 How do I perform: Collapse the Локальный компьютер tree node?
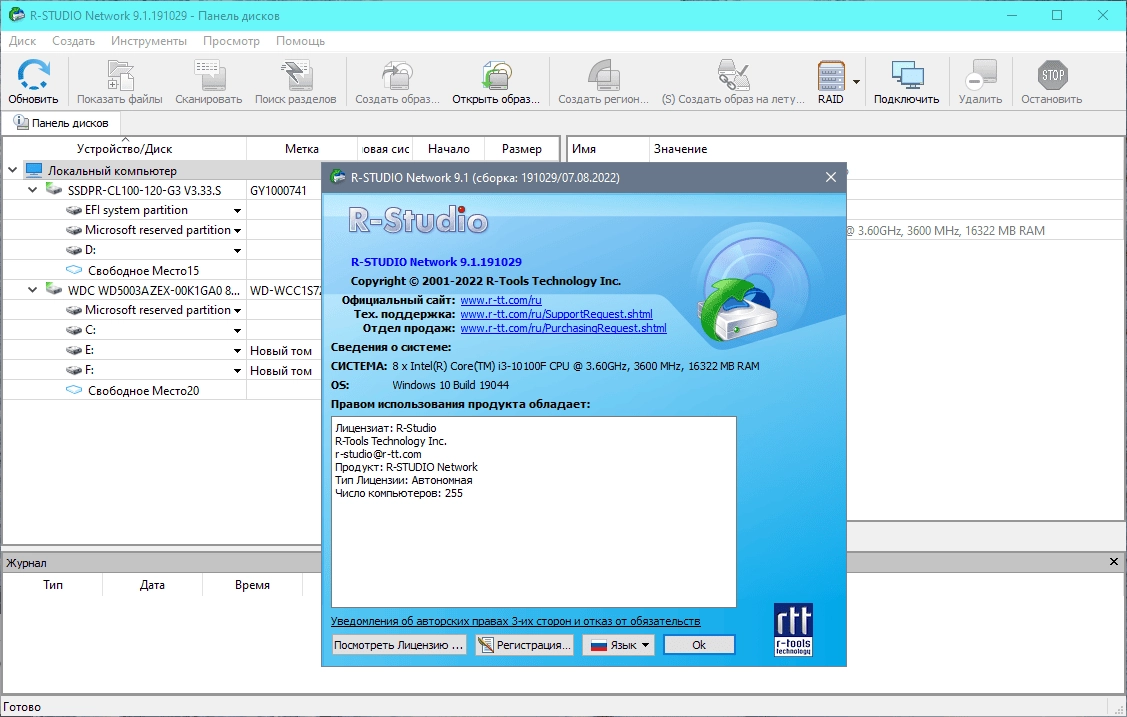[12, 170]
